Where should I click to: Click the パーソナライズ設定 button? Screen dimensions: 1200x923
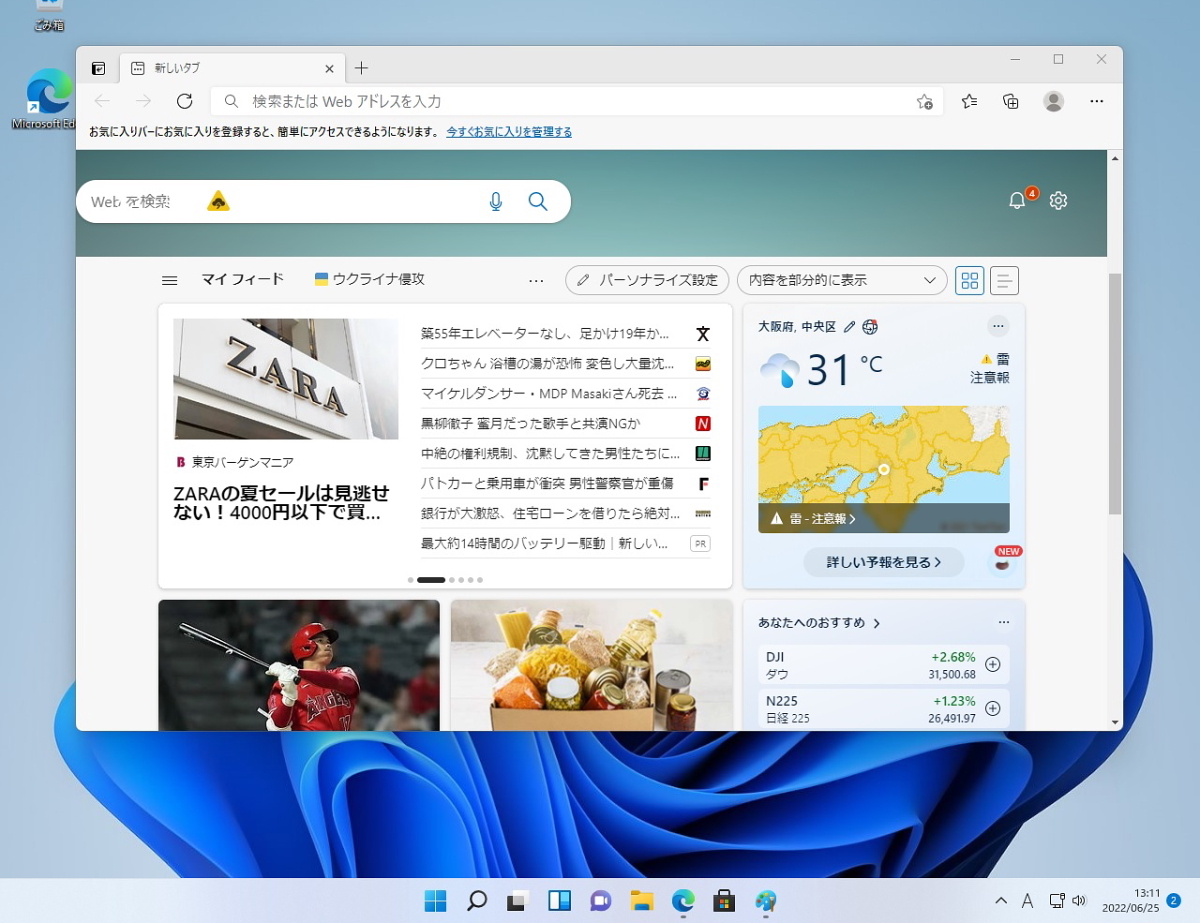coord(648,280)
